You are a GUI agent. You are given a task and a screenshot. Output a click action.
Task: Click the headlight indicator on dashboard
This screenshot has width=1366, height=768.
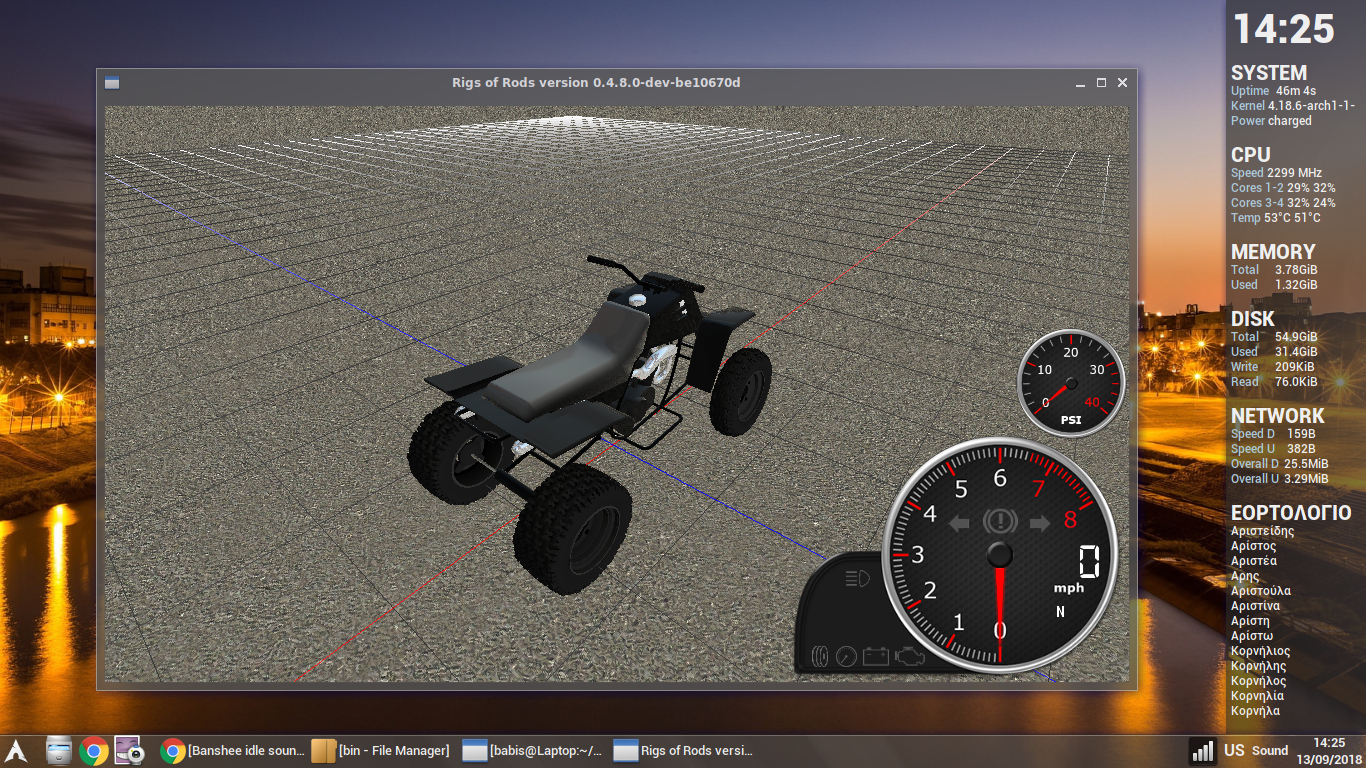(x=857, y=578)
